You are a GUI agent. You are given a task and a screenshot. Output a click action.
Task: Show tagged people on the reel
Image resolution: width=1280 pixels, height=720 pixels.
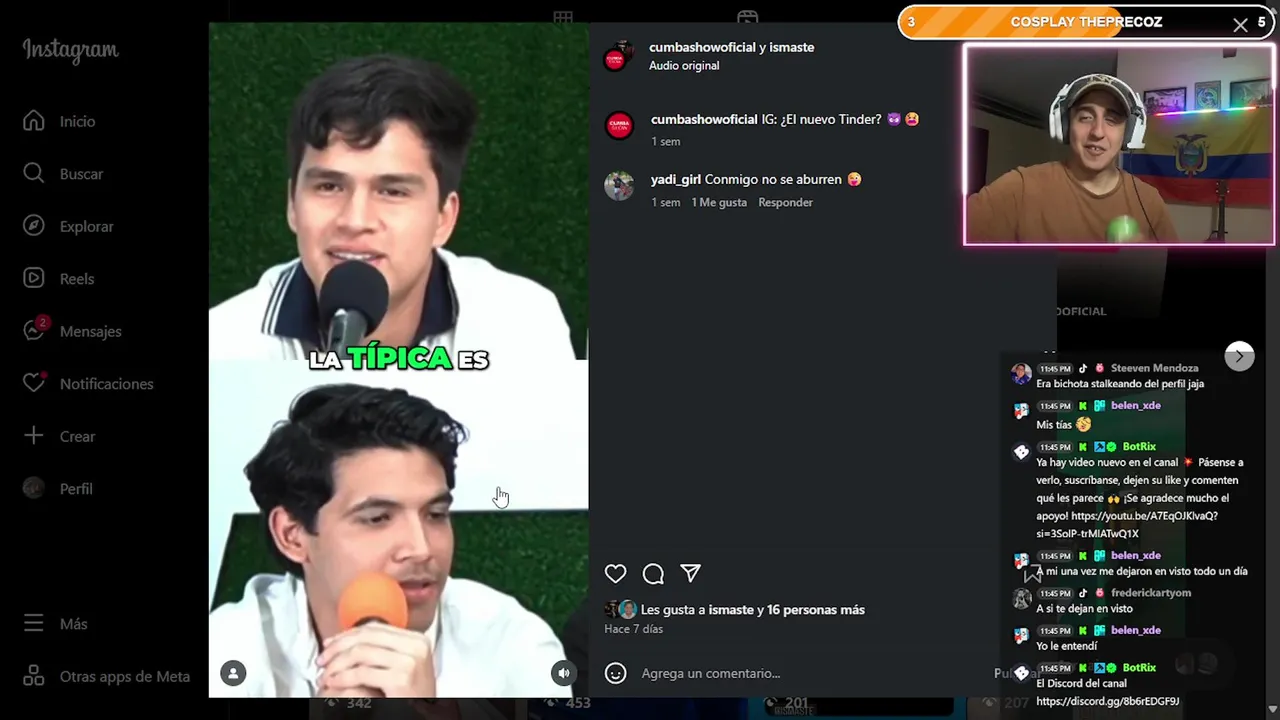point(233,673)
